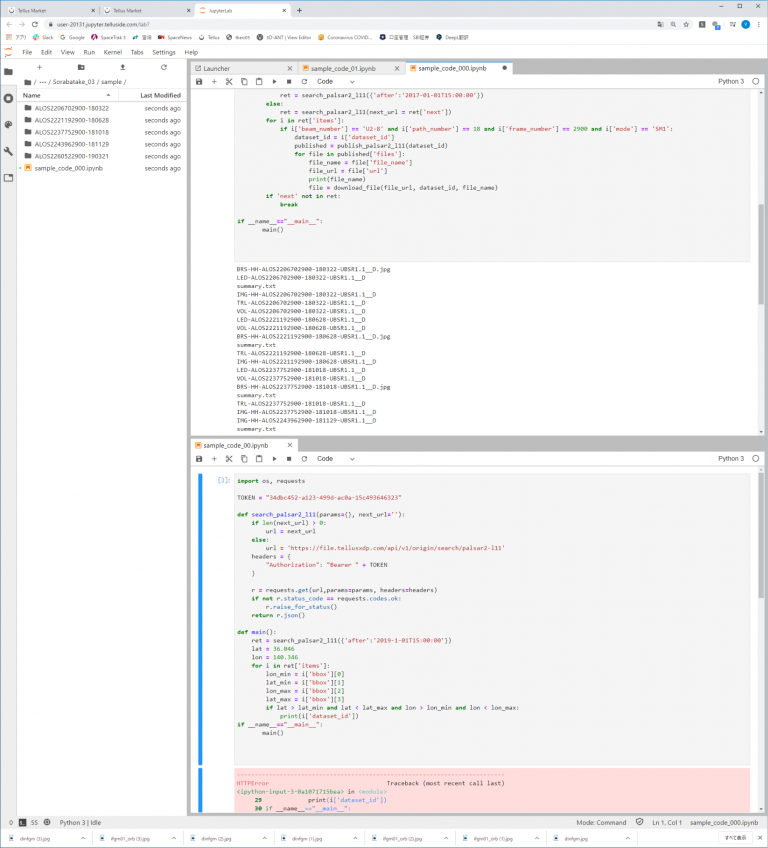Open Running Terminals and Kernels sidebar
The image size is (768, 848).
pyautogui.click(x=8, y=98)
